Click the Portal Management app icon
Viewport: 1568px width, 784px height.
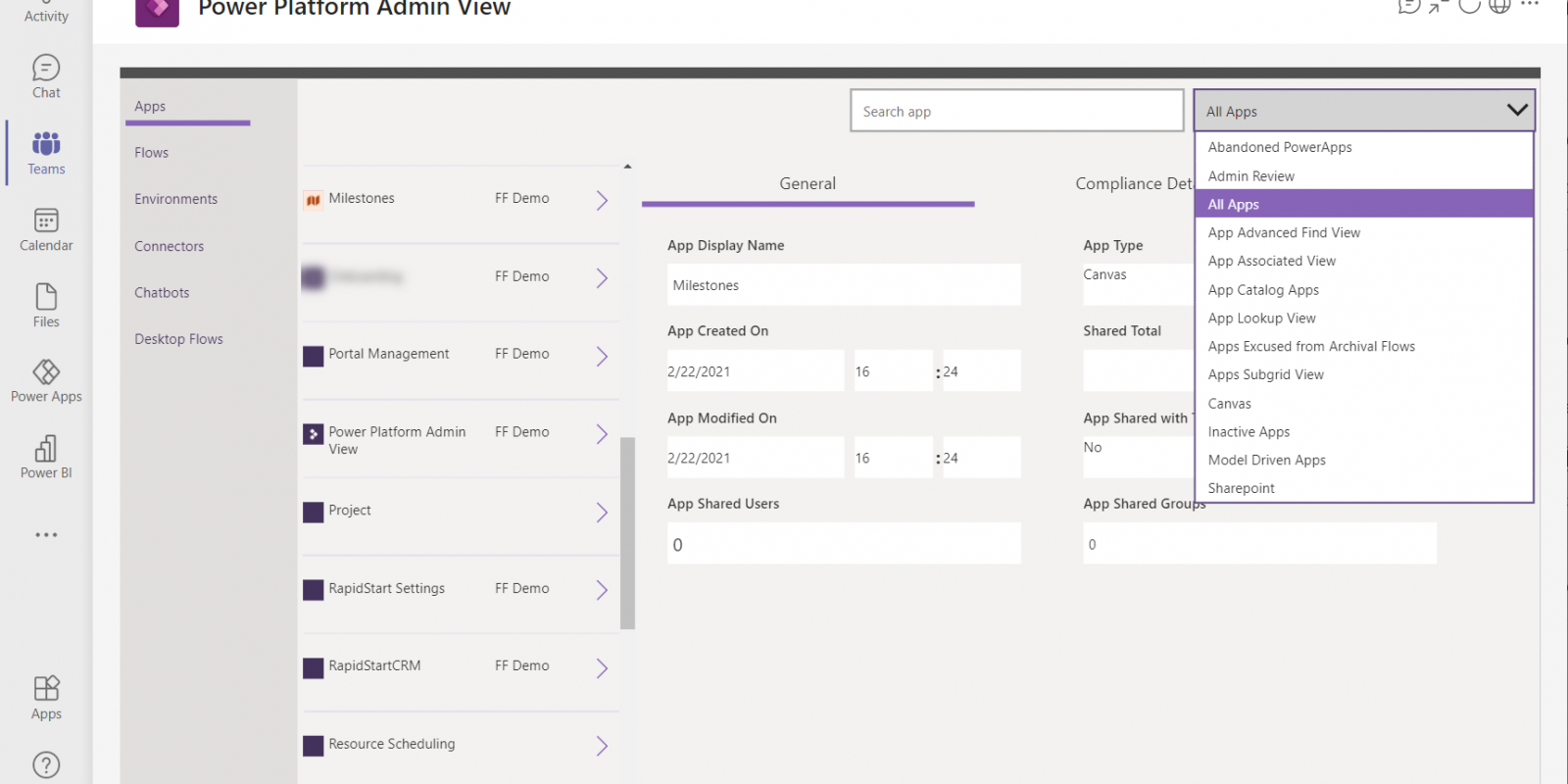(314, 357)
